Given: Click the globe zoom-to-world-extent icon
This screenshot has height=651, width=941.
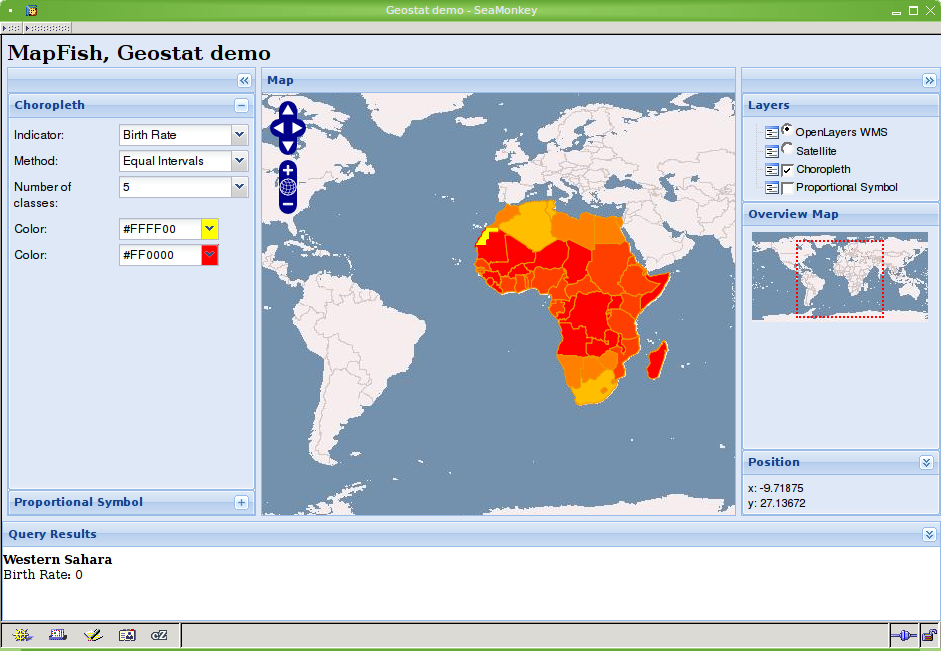Looking at the screenshot, I should (288, 187).
